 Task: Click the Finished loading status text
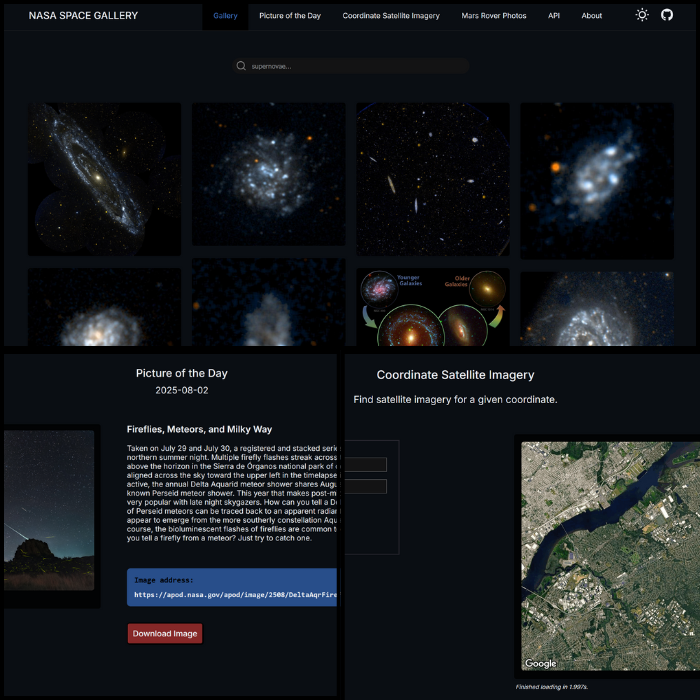tap(552, 687)
